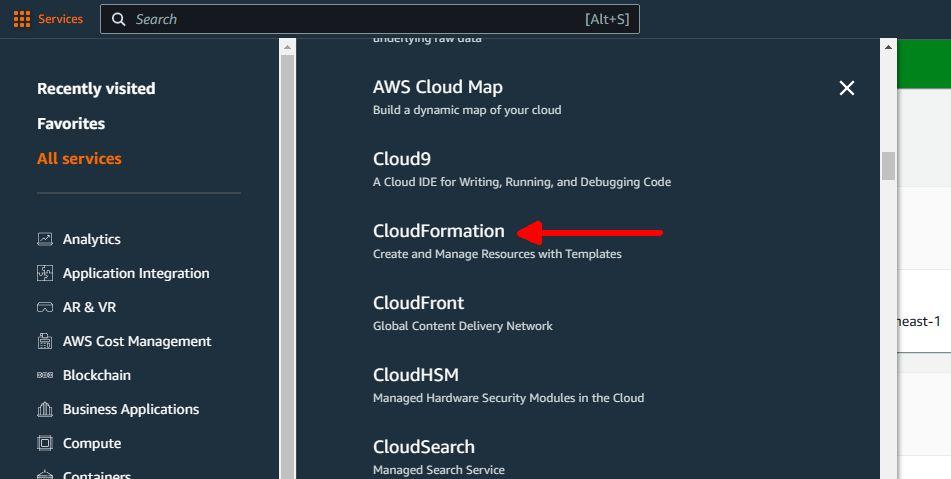Open AWS Cloud Map service

437,87
